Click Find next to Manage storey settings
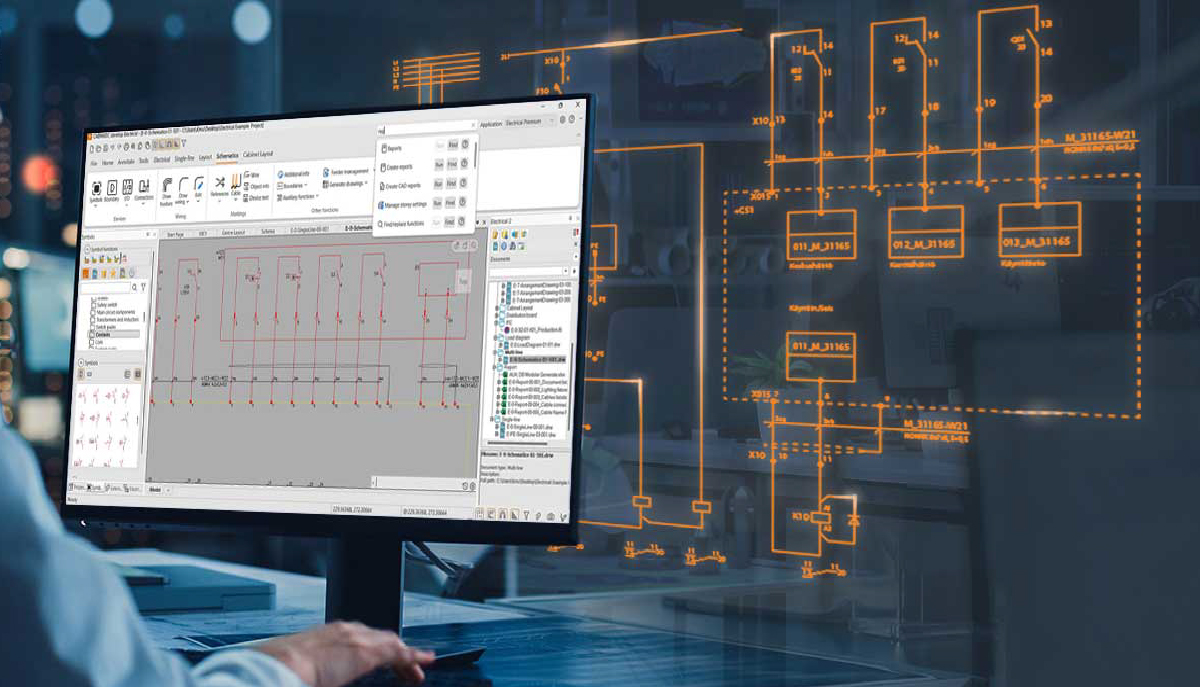1200x687 pixels. [x=451, y=204]
